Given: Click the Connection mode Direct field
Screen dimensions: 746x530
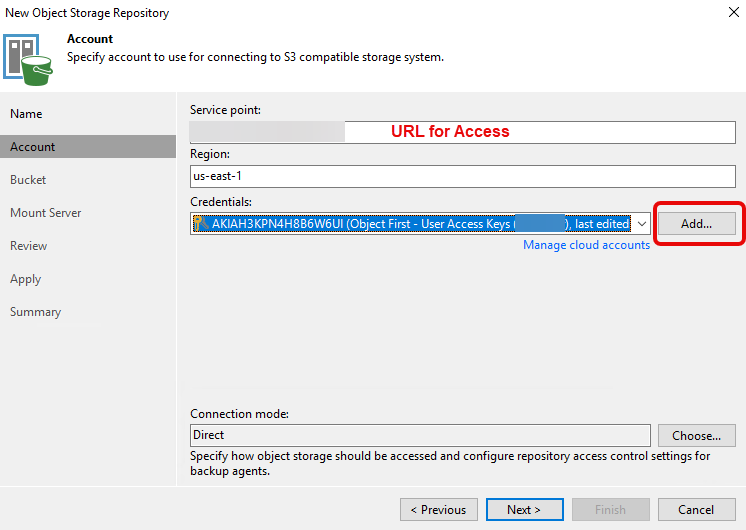Looking at the screenshot, I should [x=420, y=435].
